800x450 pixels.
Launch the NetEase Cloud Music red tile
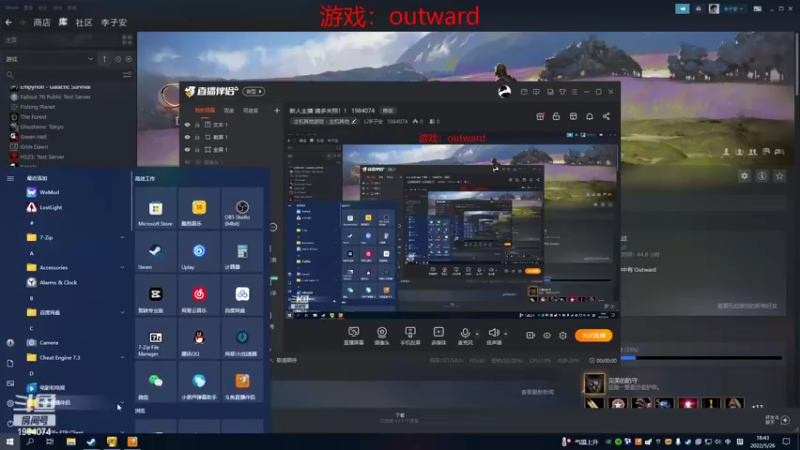pos(199,295)
